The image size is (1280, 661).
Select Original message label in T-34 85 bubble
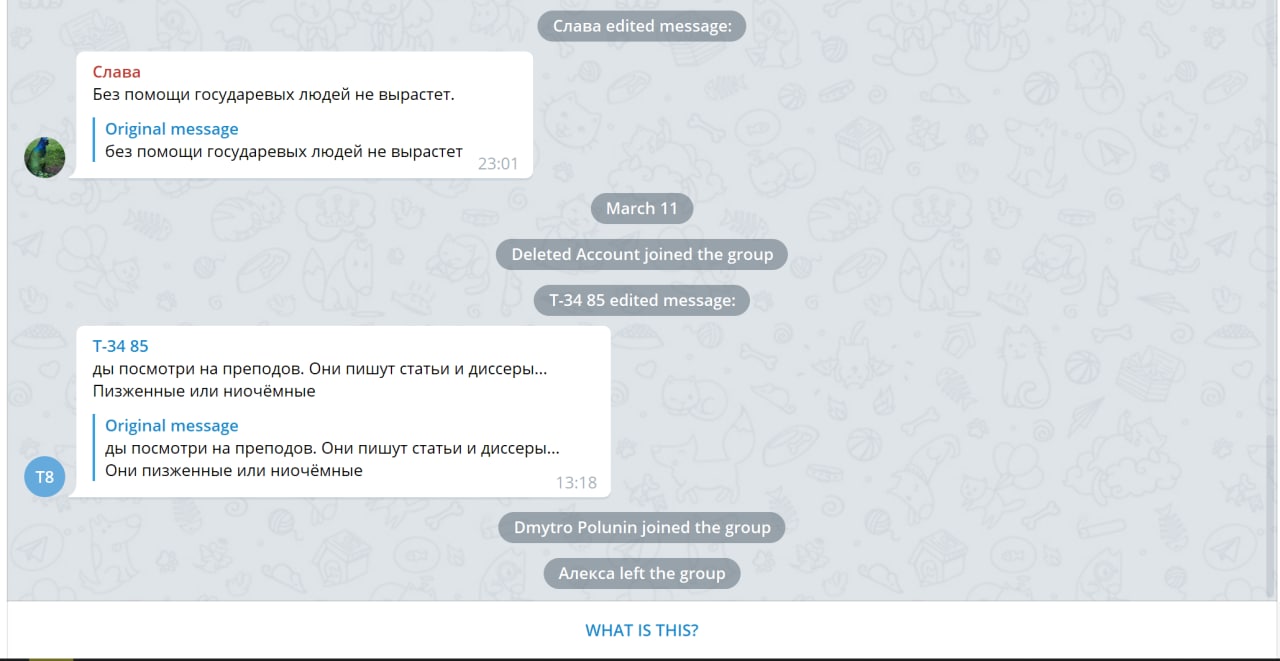[x=172, y=426]
